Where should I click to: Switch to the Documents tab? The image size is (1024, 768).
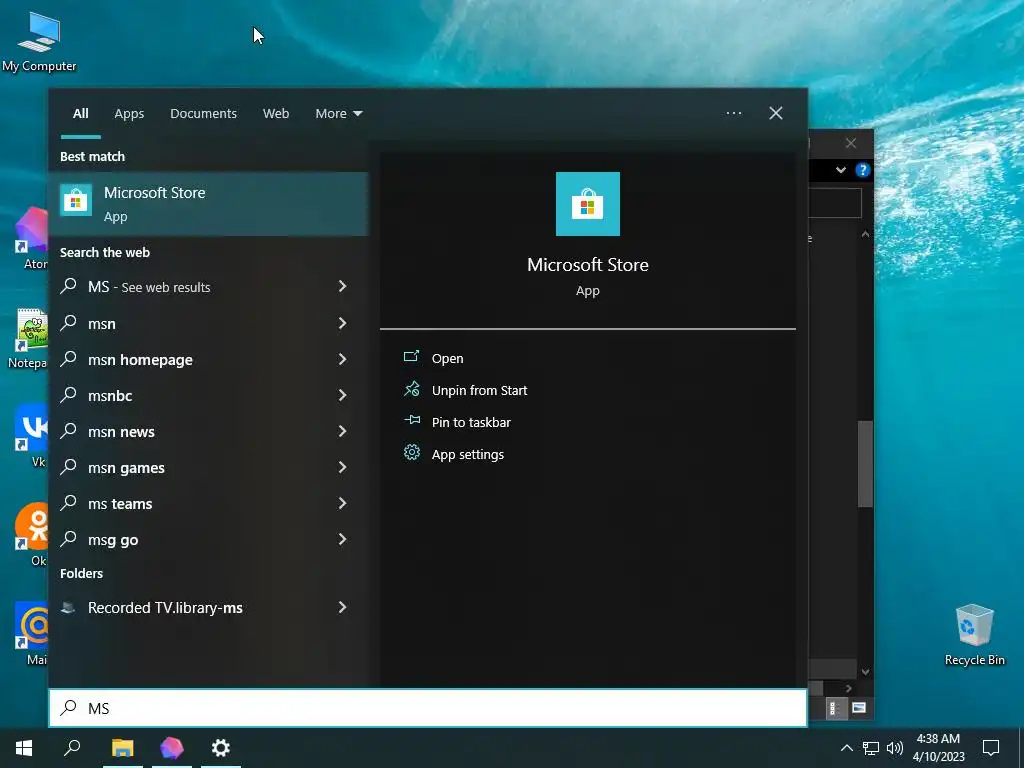203,114
